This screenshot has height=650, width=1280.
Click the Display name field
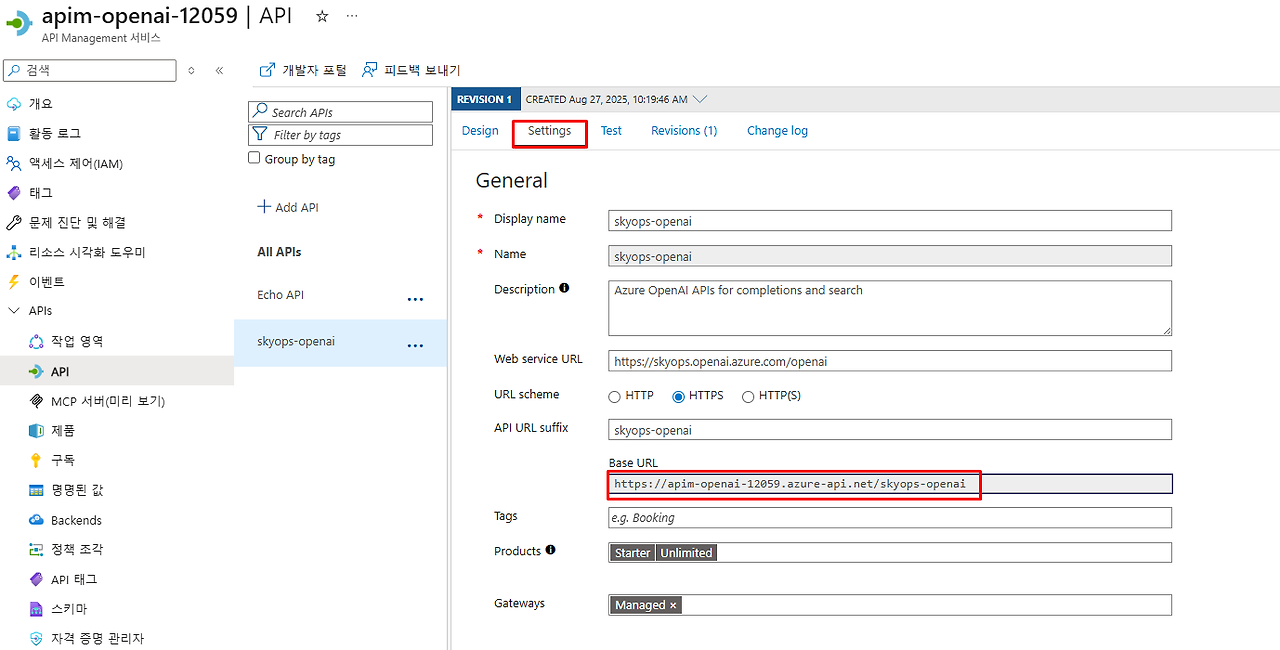pyautogui.click(x=890, y=221)
